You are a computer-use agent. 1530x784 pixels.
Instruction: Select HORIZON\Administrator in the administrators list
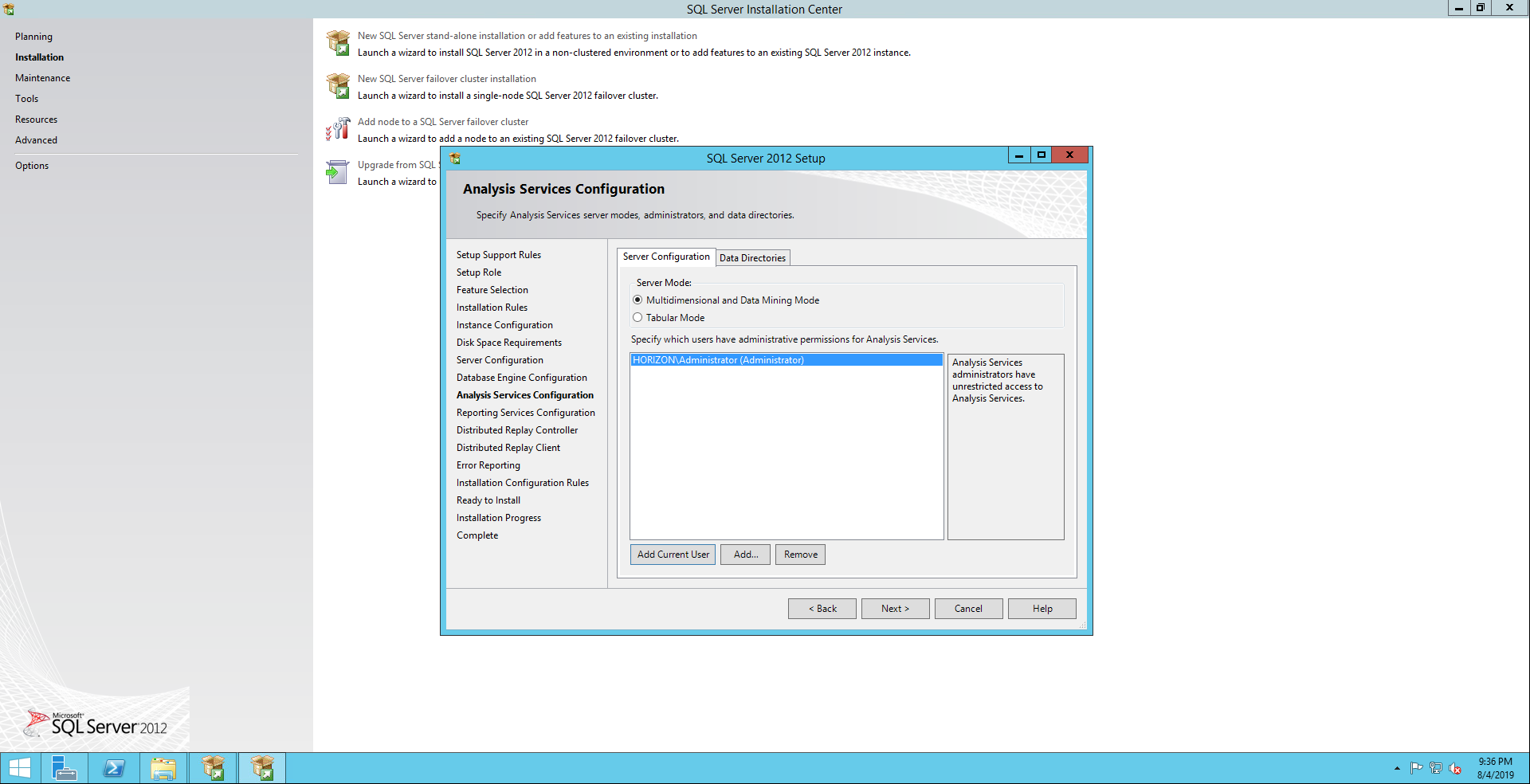coord(718,360)
